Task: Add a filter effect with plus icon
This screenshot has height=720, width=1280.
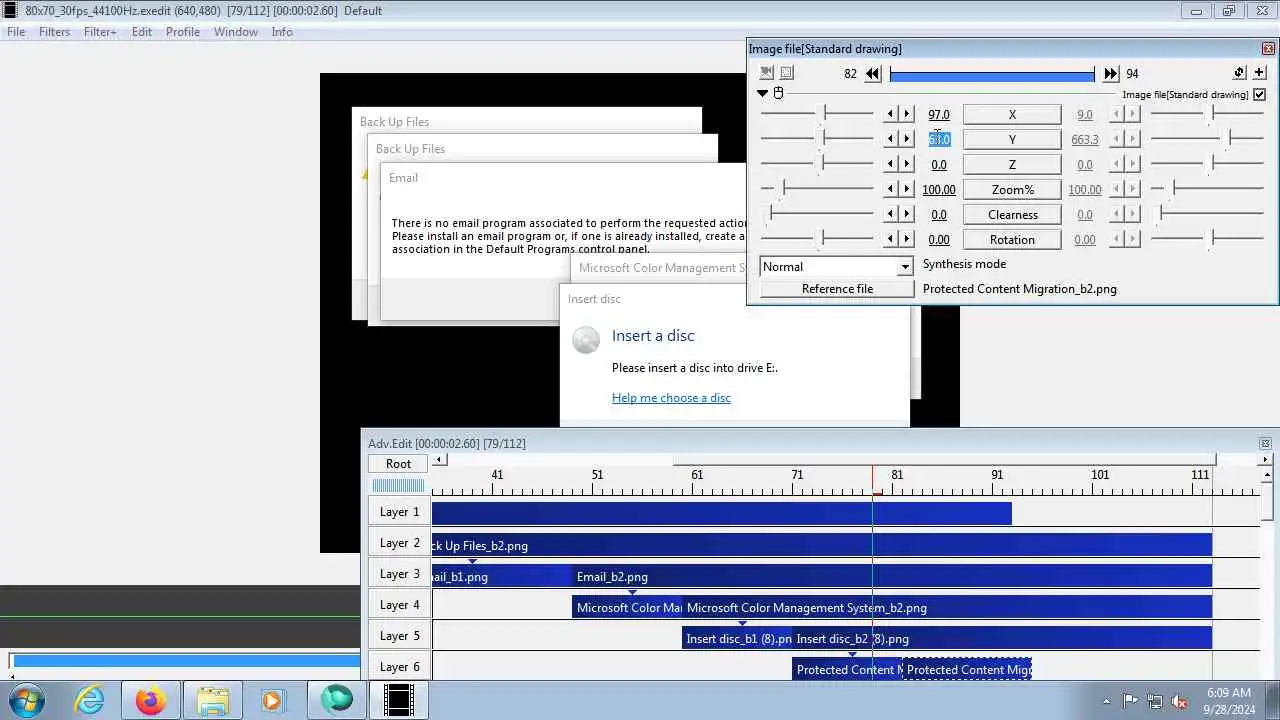Action: pos(1259,73)
